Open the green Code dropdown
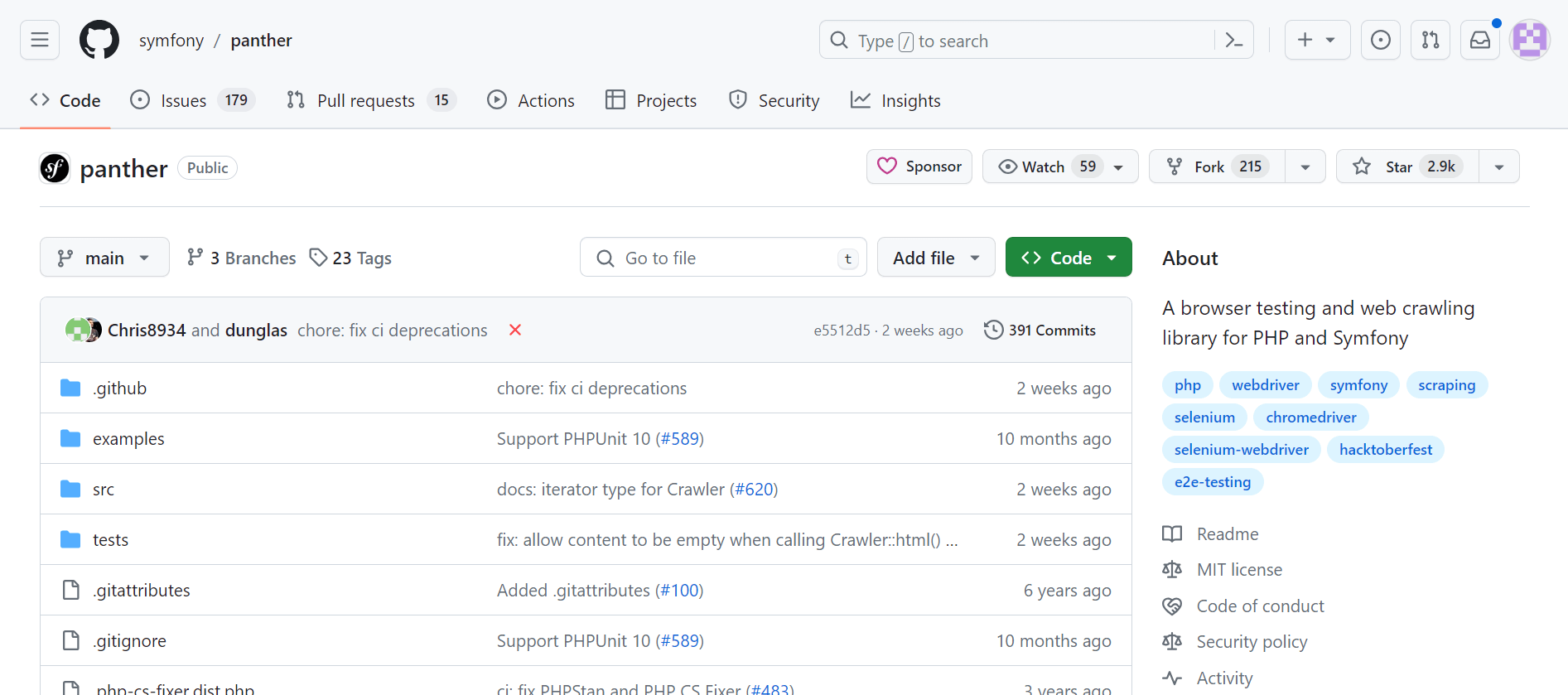This screenshot has height=695, width=1568. click(1069, 258)
